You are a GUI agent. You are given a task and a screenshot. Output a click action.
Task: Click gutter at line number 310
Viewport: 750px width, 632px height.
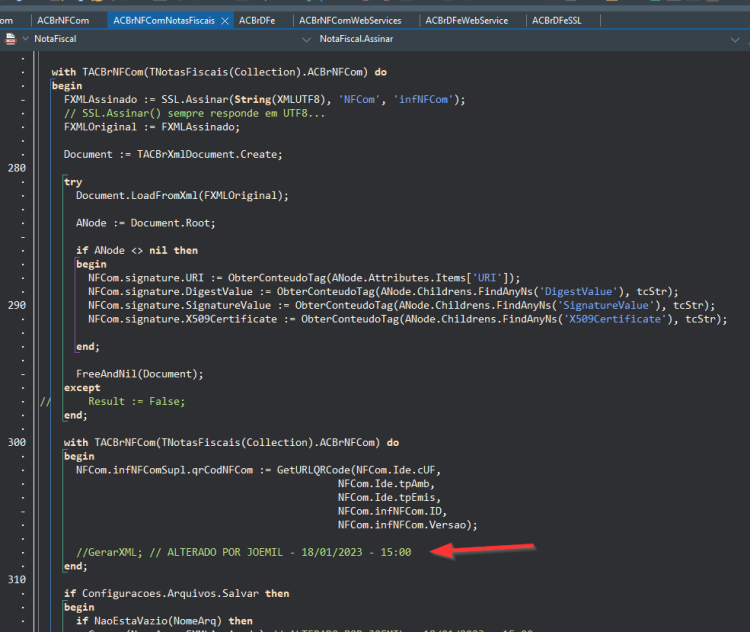(x=17, y=579)
